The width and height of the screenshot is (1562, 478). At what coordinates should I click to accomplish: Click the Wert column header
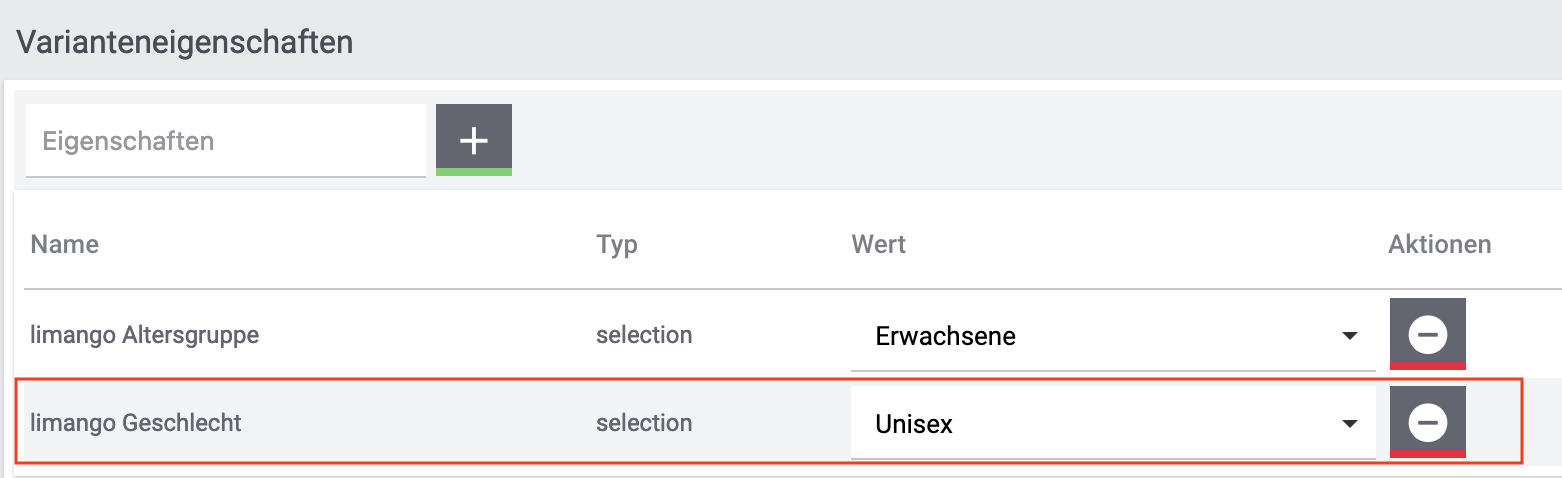[878, 244]
